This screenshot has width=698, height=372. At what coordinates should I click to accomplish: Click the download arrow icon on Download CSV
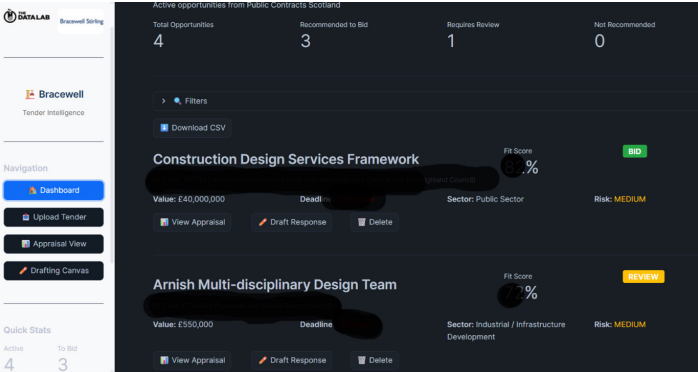(164, 128)
